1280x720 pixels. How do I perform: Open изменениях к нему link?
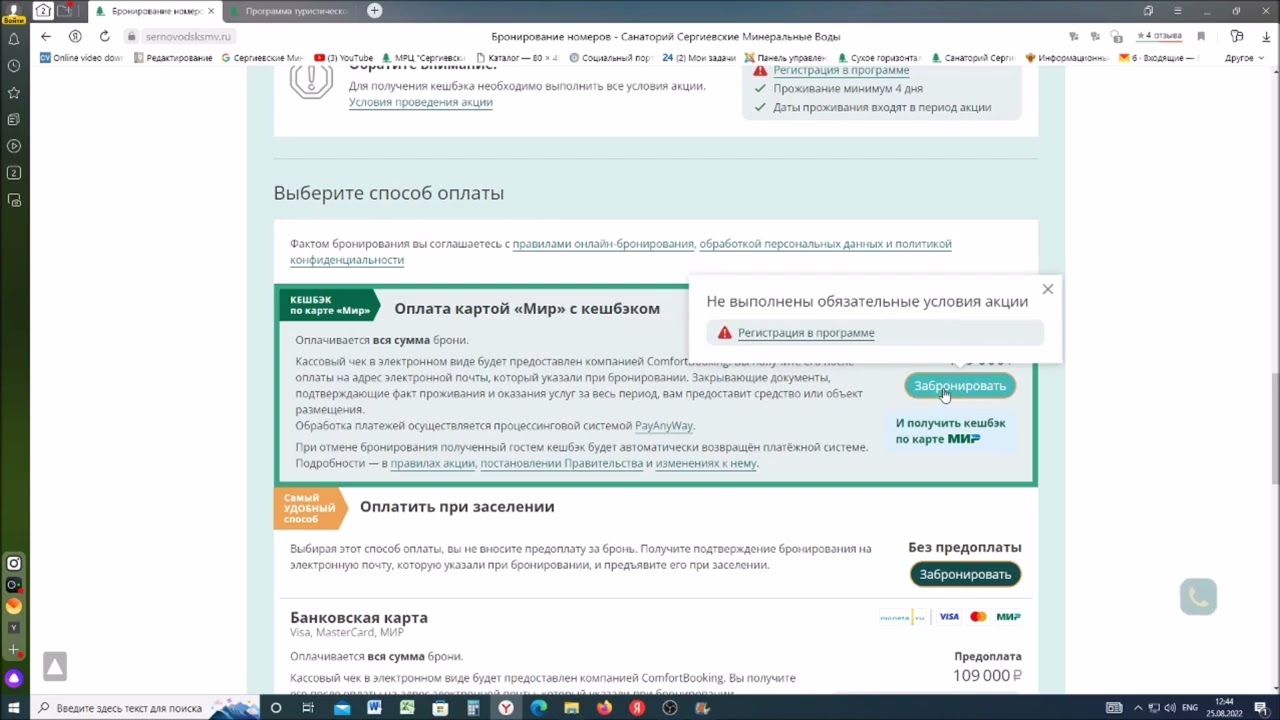click(706, 464)
